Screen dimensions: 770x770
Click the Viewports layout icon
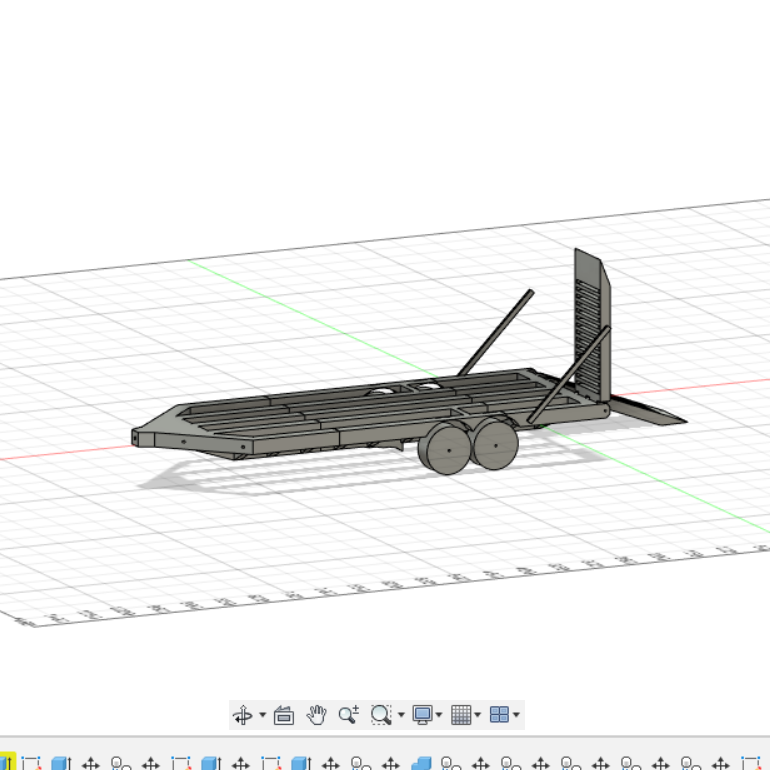click(499, 715)
